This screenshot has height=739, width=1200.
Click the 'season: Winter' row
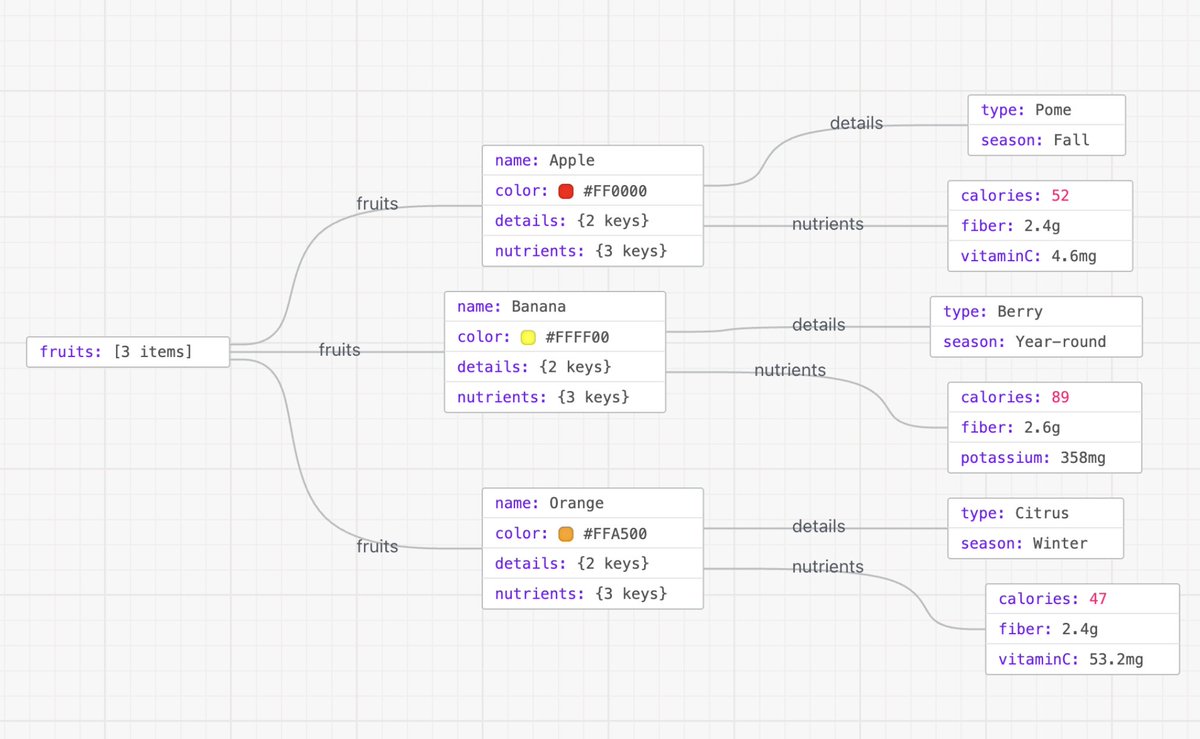coord(1036,543)
